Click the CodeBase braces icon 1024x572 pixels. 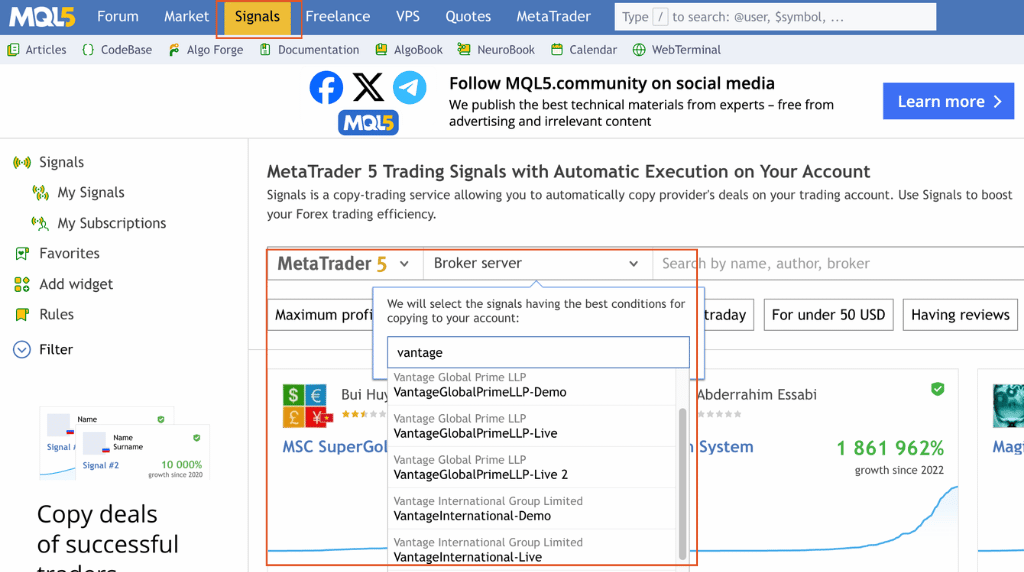pos(88,50)
